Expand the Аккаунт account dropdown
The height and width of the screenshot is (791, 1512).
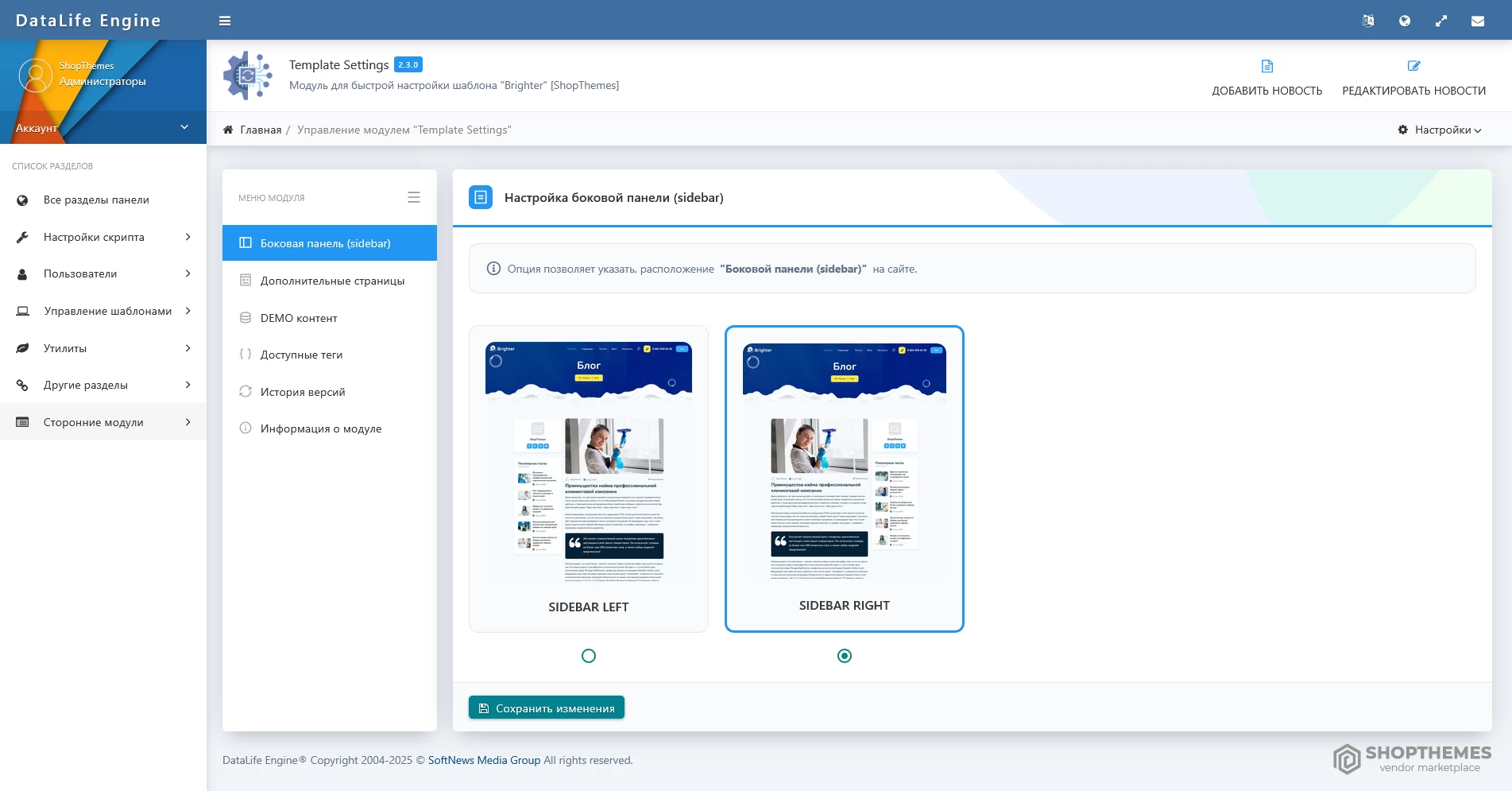[x=184, y=127]
